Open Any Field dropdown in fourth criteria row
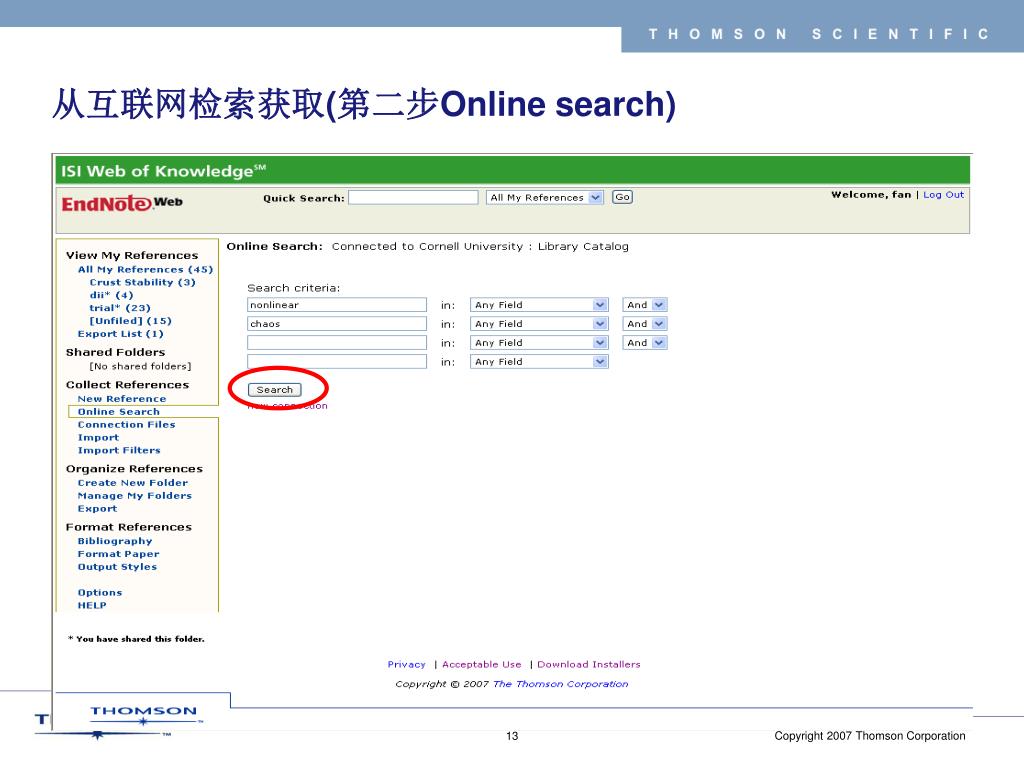 (x=539, y=362)
